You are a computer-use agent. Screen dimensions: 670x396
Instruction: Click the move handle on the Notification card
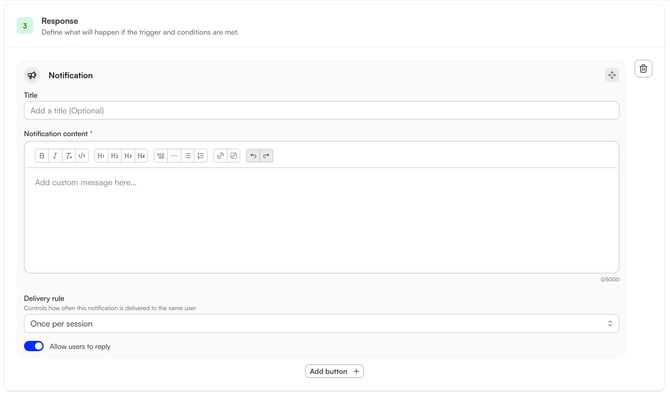click(x=612, y=75)
